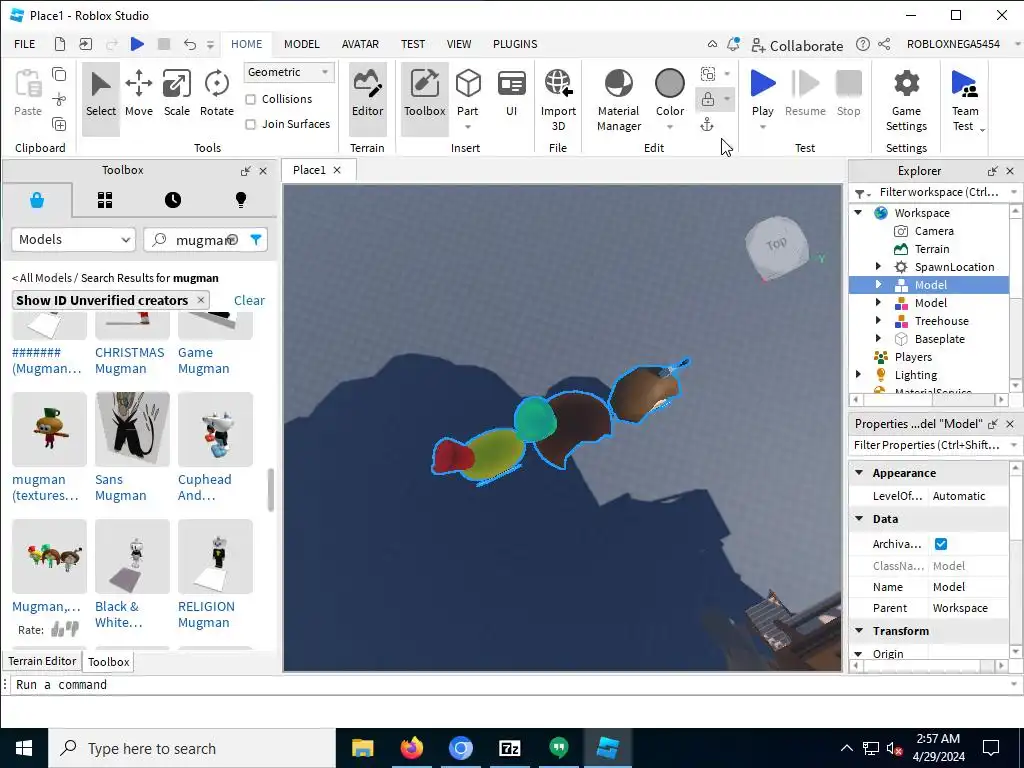Screen dimensions: 1024x768
Task: Open Firefox from the taskbar
Action: 411,748
